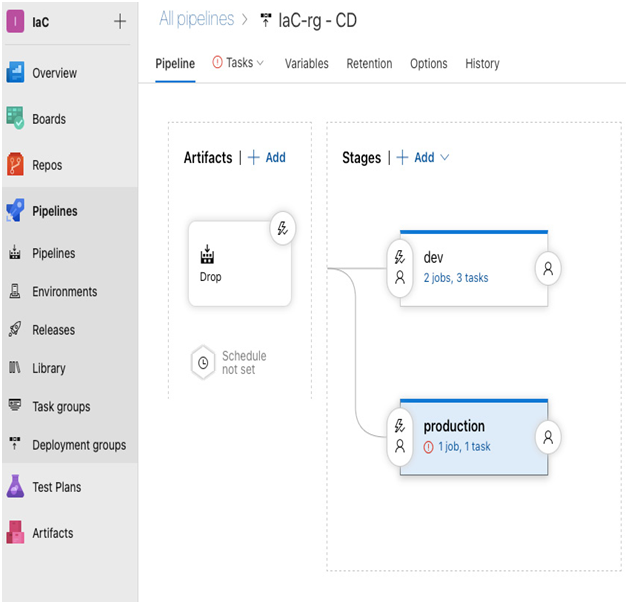The width and height of the screenshot is (628, 604).
Task: Open Deployment groups in the sidebar
Action: [x=79, y=445]
